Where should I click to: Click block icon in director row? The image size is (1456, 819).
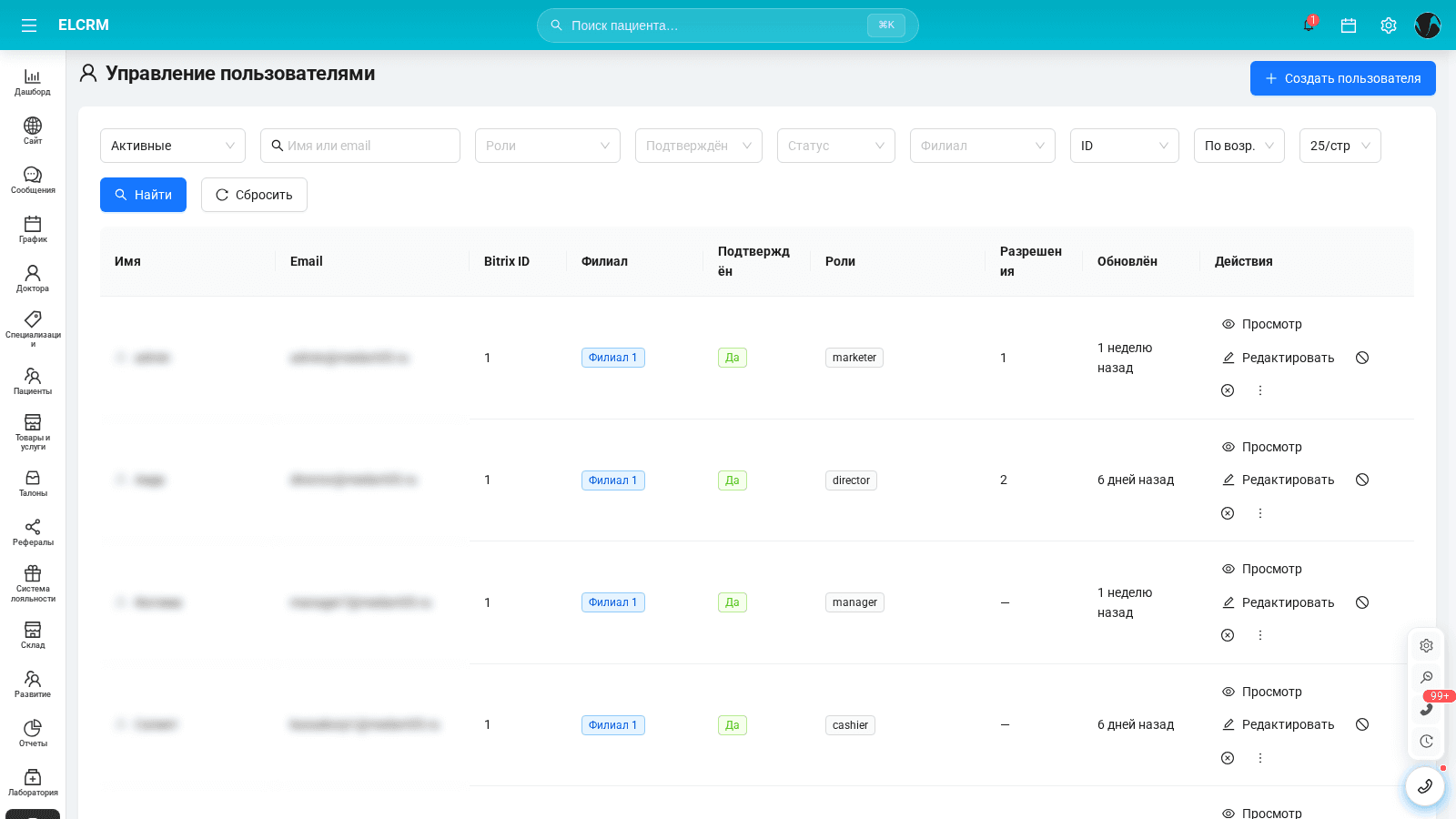click(1362, 480)
